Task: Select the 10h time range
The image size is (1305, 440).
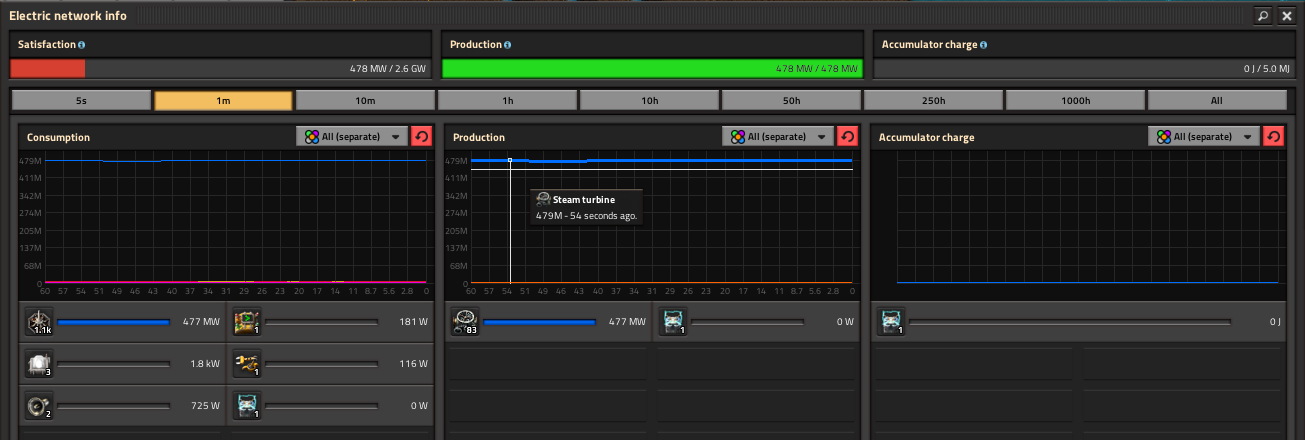Action: [649, 101]
